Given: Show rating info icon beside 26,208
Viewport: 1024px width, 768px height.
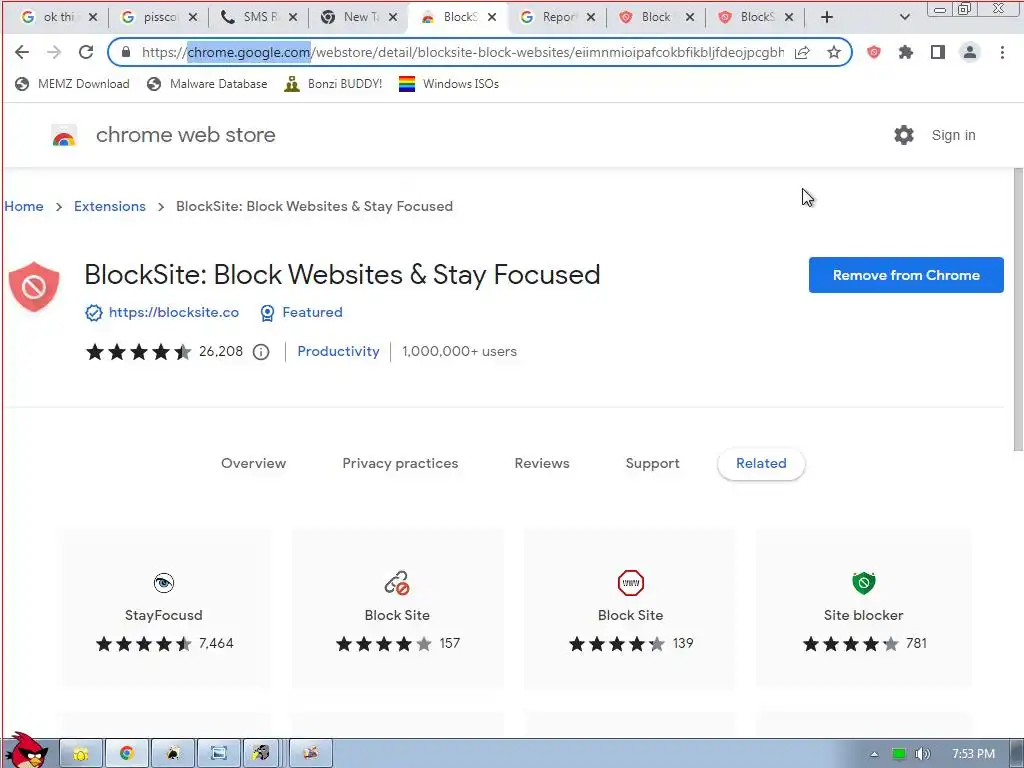Looking at the screenshot, I should [261, 352].
